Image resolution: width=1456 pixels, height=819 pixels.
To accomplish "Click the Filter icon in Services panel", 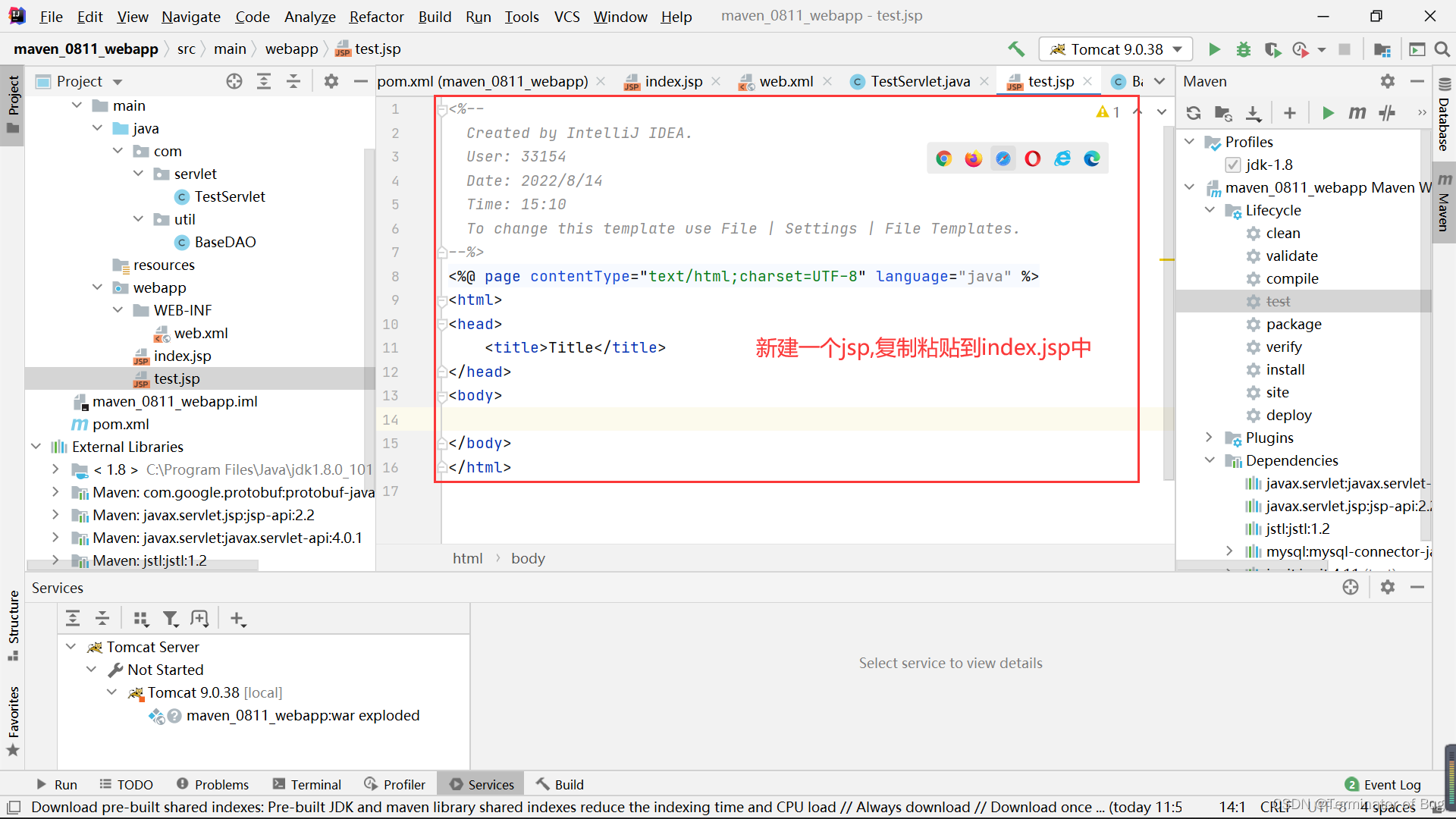I will point(171,619).
